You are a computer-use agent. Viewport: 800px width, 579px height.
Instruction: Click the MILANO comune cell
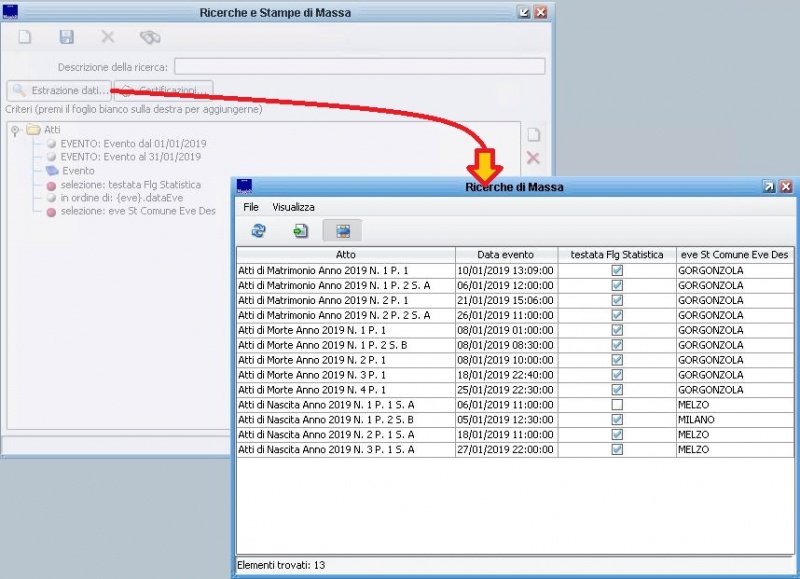pos(735,419)
